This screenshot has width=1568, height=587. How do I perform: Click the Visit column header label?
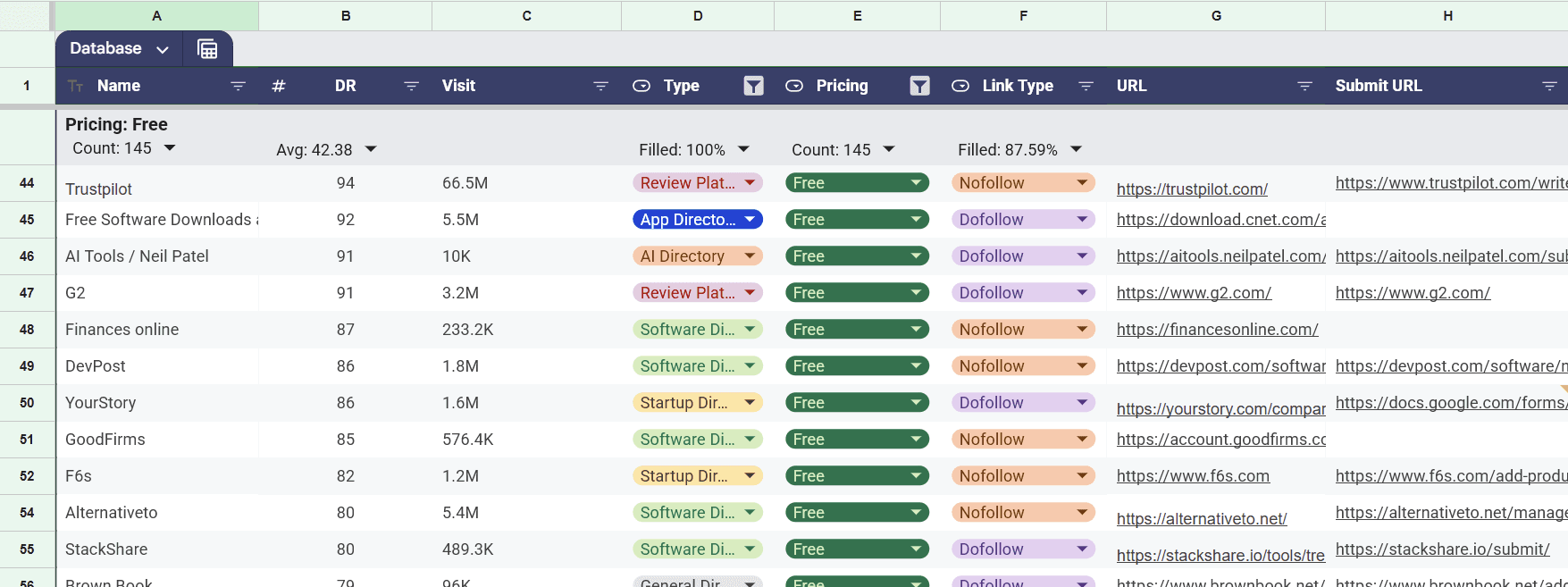click(x=458, y=86)
